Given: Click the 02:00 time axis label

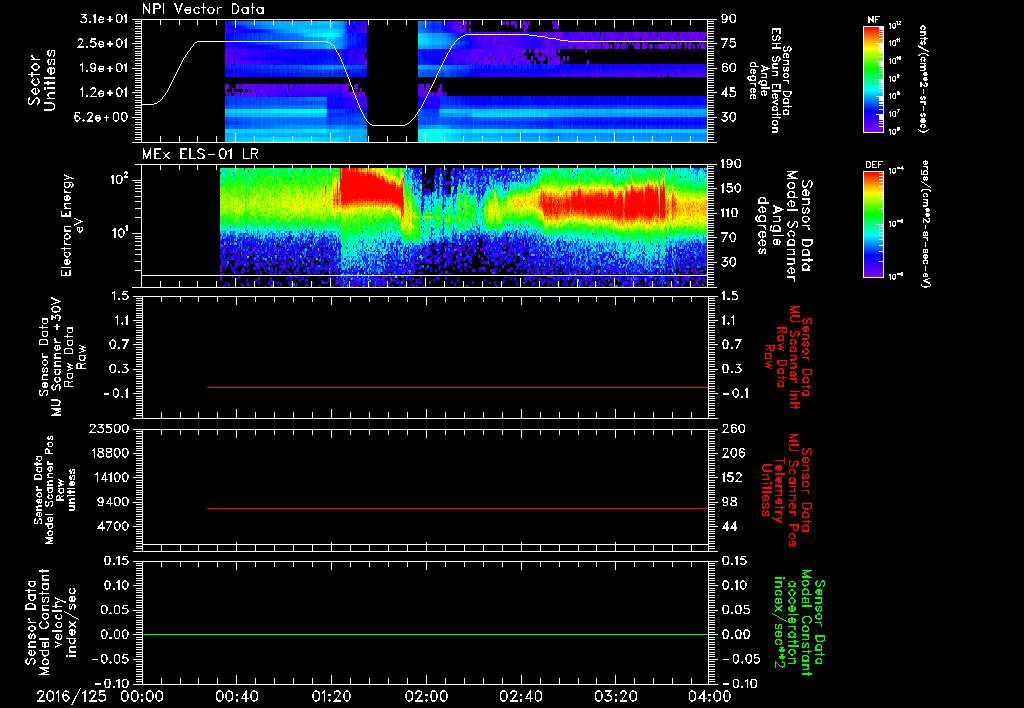Looking at the screenshot, I should pyautogui.click(x=426, y=696).
